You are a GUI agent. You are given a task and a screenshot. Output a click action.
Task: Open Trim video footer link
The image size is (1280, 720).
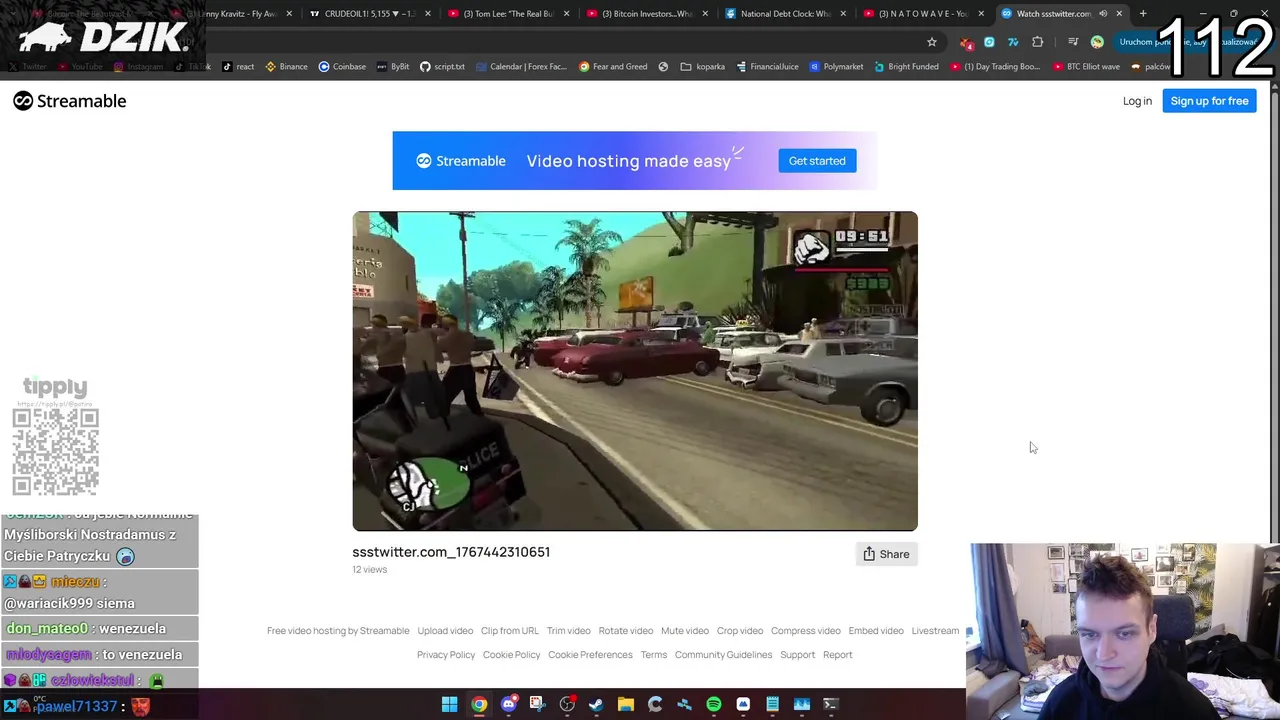569,631
